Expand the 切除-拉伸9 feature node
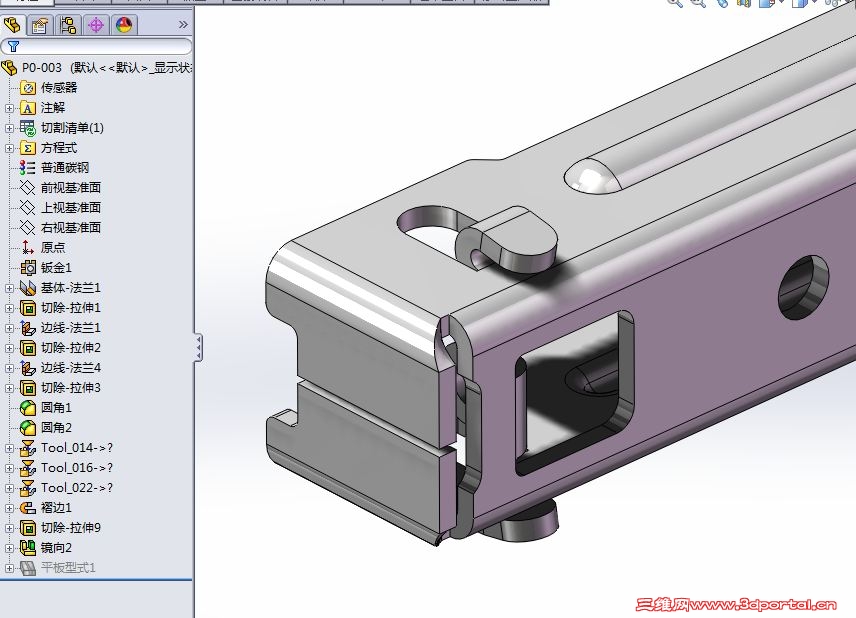This screenshot has width=856, height=618. (x=9, y=528)
